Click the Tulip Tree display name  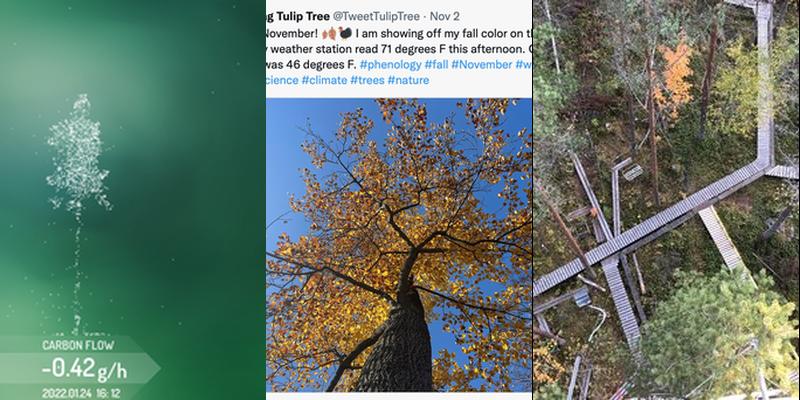(297, 16)
